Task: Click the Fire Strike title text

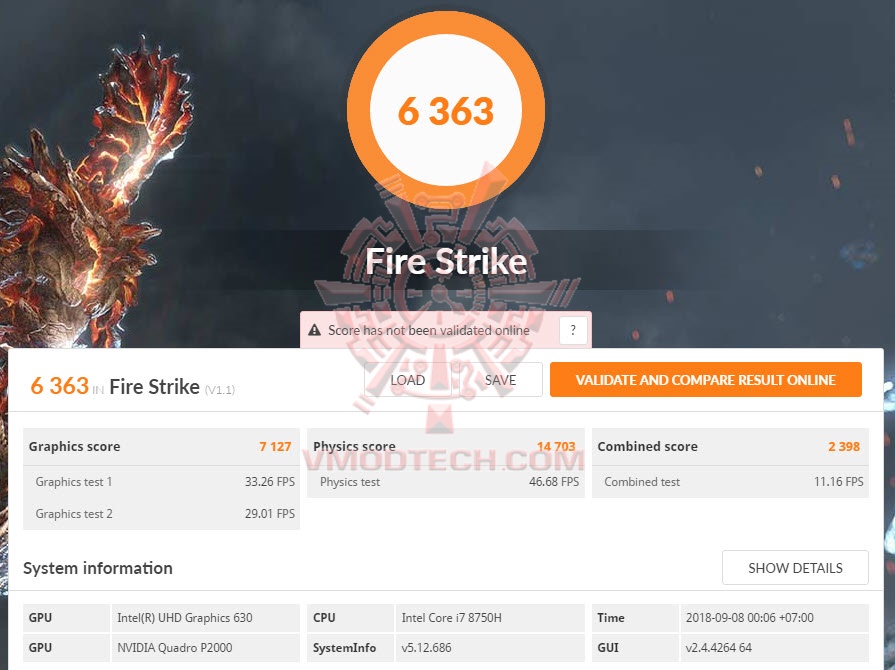Action: click(x=446, y=261)
